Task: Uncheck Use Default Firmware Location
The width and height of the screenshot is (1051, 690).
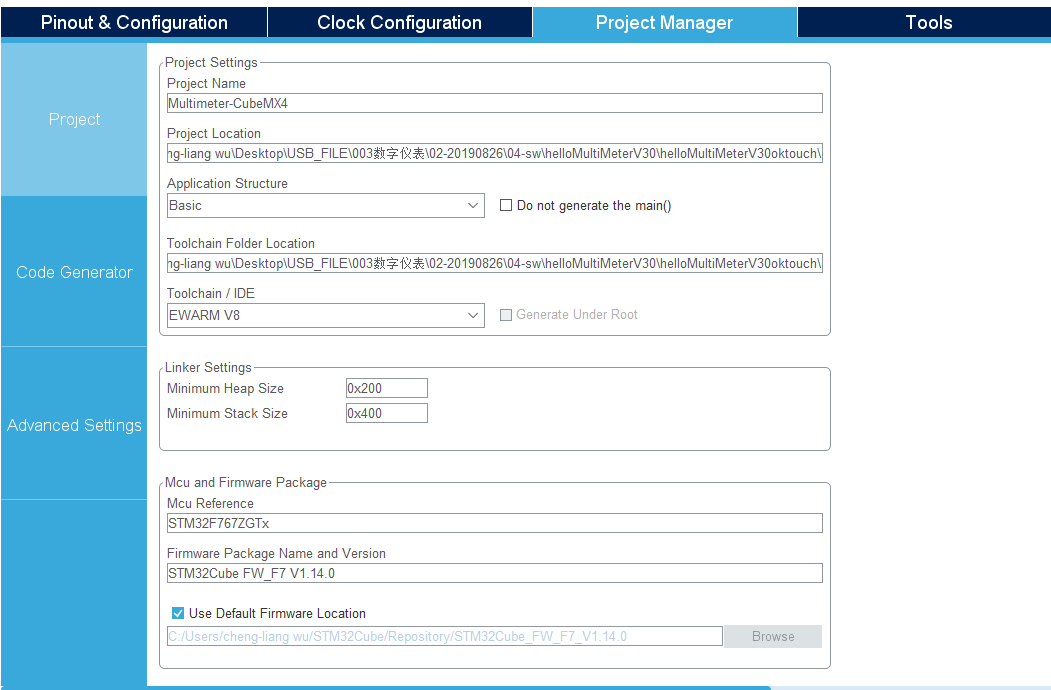Action: point(178,613)
